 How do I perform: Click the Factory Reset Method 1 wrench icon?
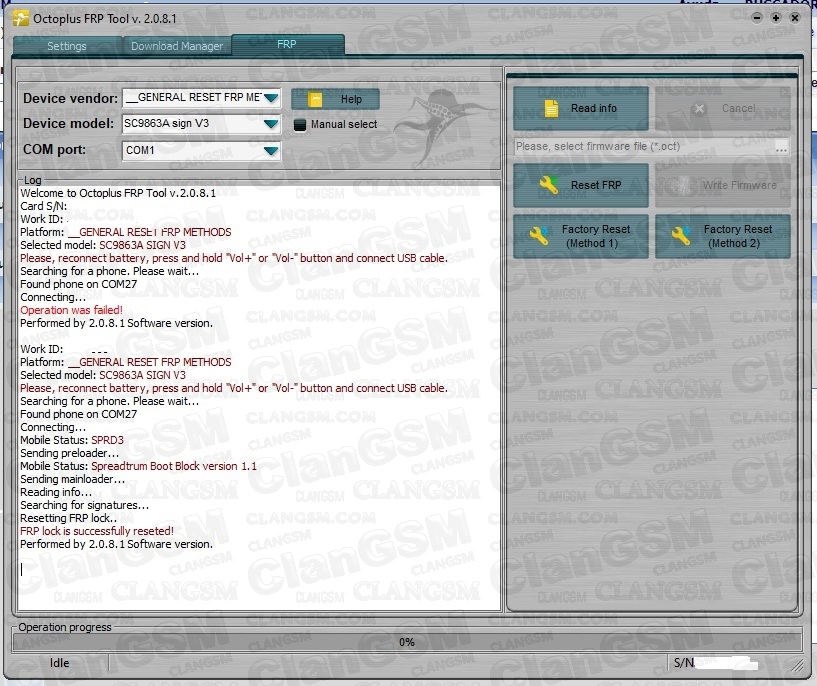pyautogui.click(x=540, y=236)
